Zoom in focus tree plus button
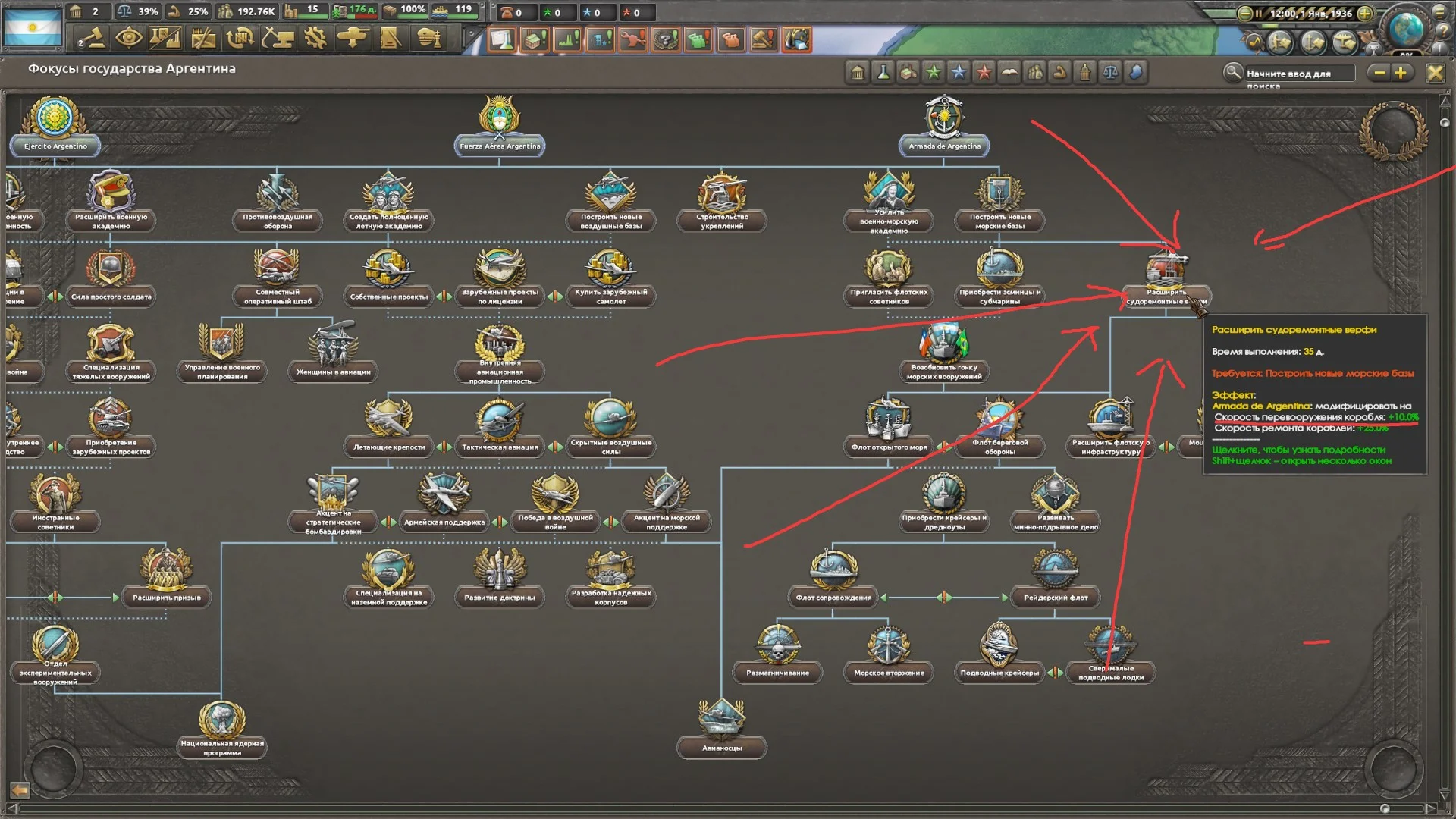Image resolution: width=1456 pixels, height=819 pixels. (x=1401, y=73)
